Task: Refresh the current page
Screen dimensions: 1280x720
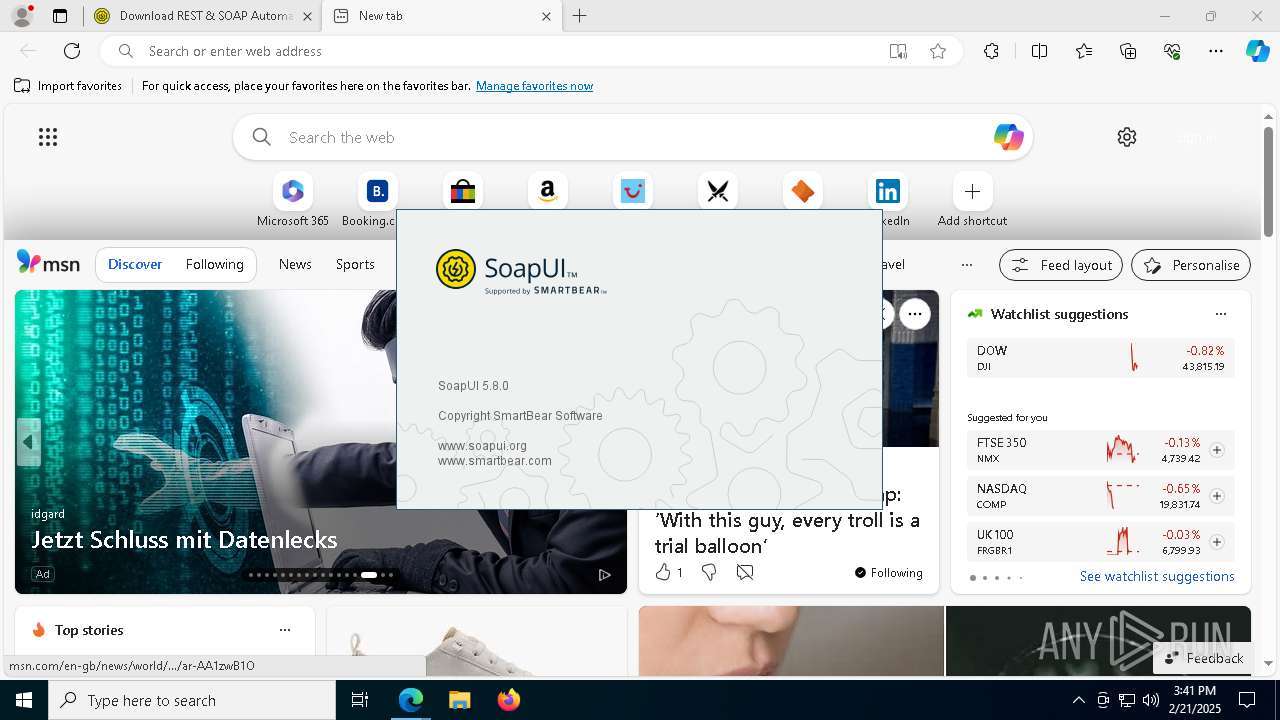Action: click(x=72, y=51)
